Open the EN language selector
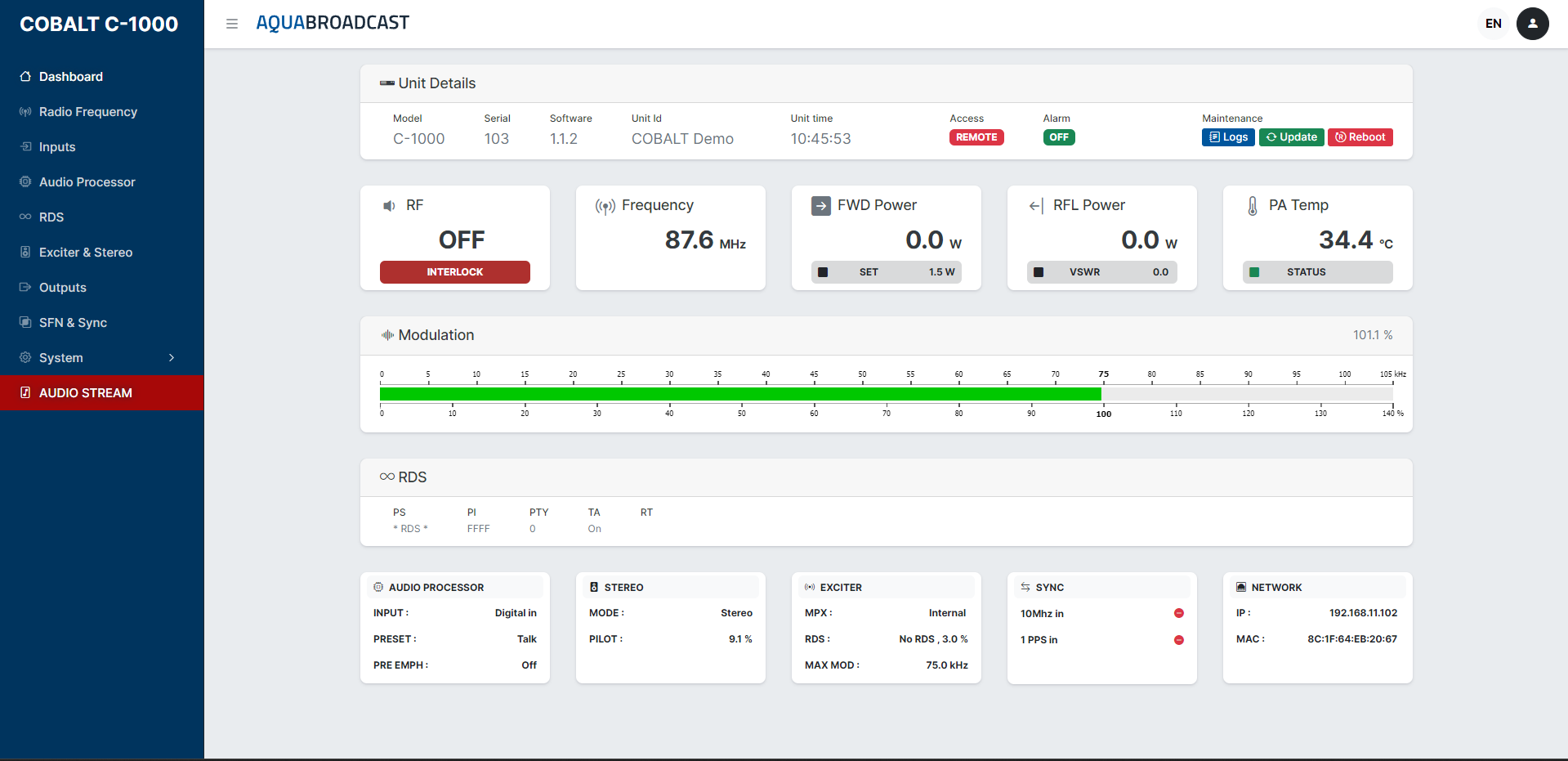This screenshot has width=1568, height=761. (x=1493, y=24)
